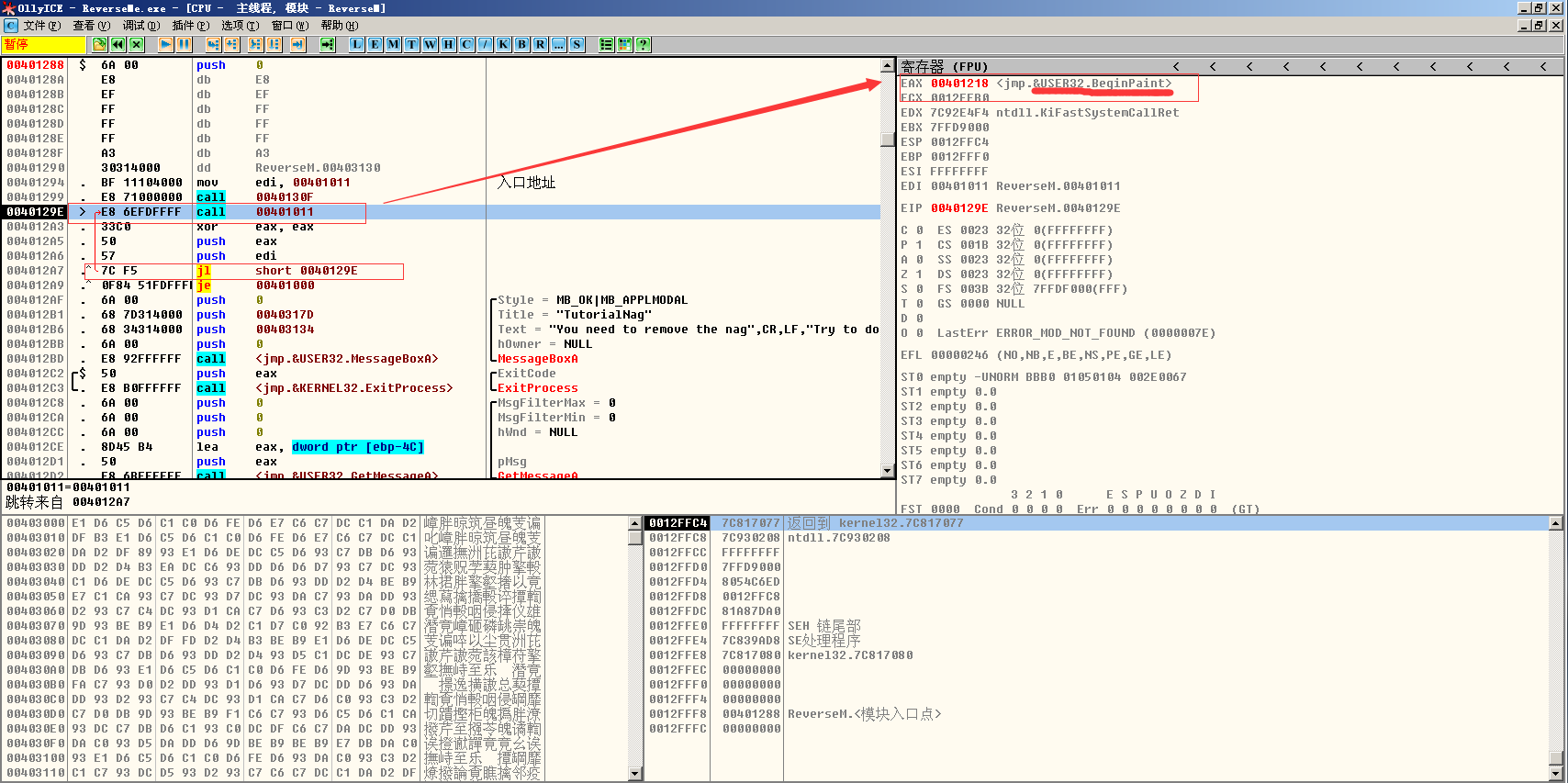Click the Restart program rewind icon
Viewport: 1568px width, 783px height.
pyautogui.click(x=118, y=44)
